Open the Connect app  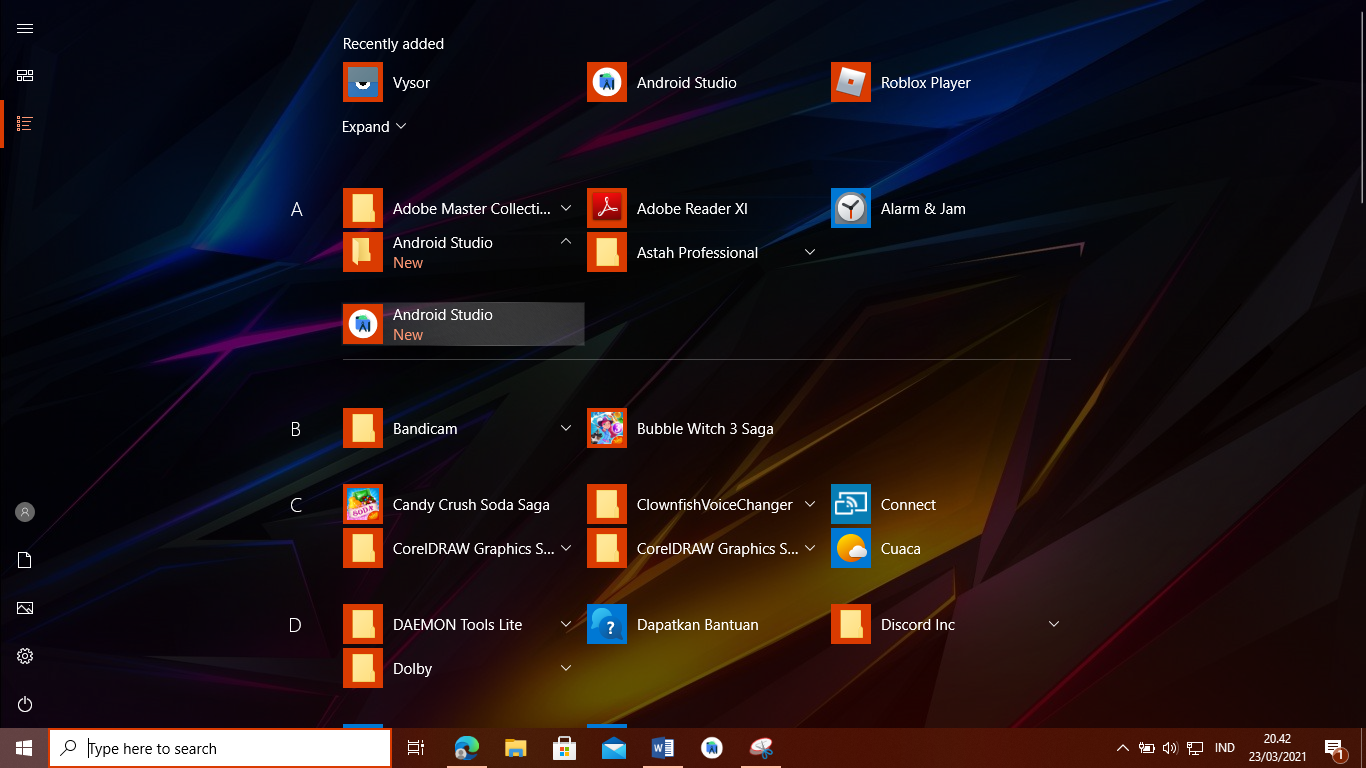tap(951, 504)
